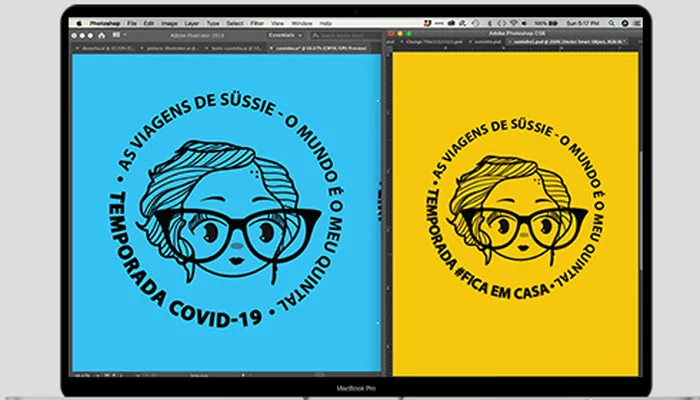Open the Layer menu

point(192,23)
